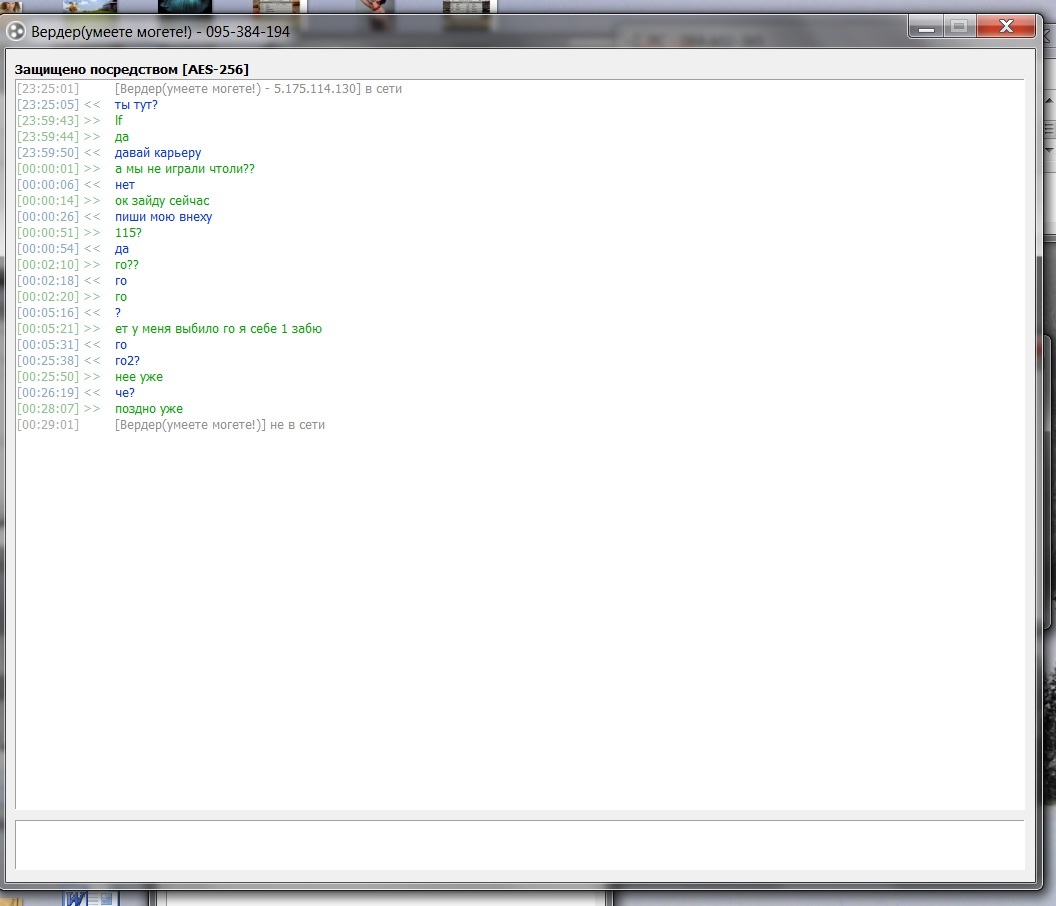
Task: Click the message "го??"
Action: (127, 265)
